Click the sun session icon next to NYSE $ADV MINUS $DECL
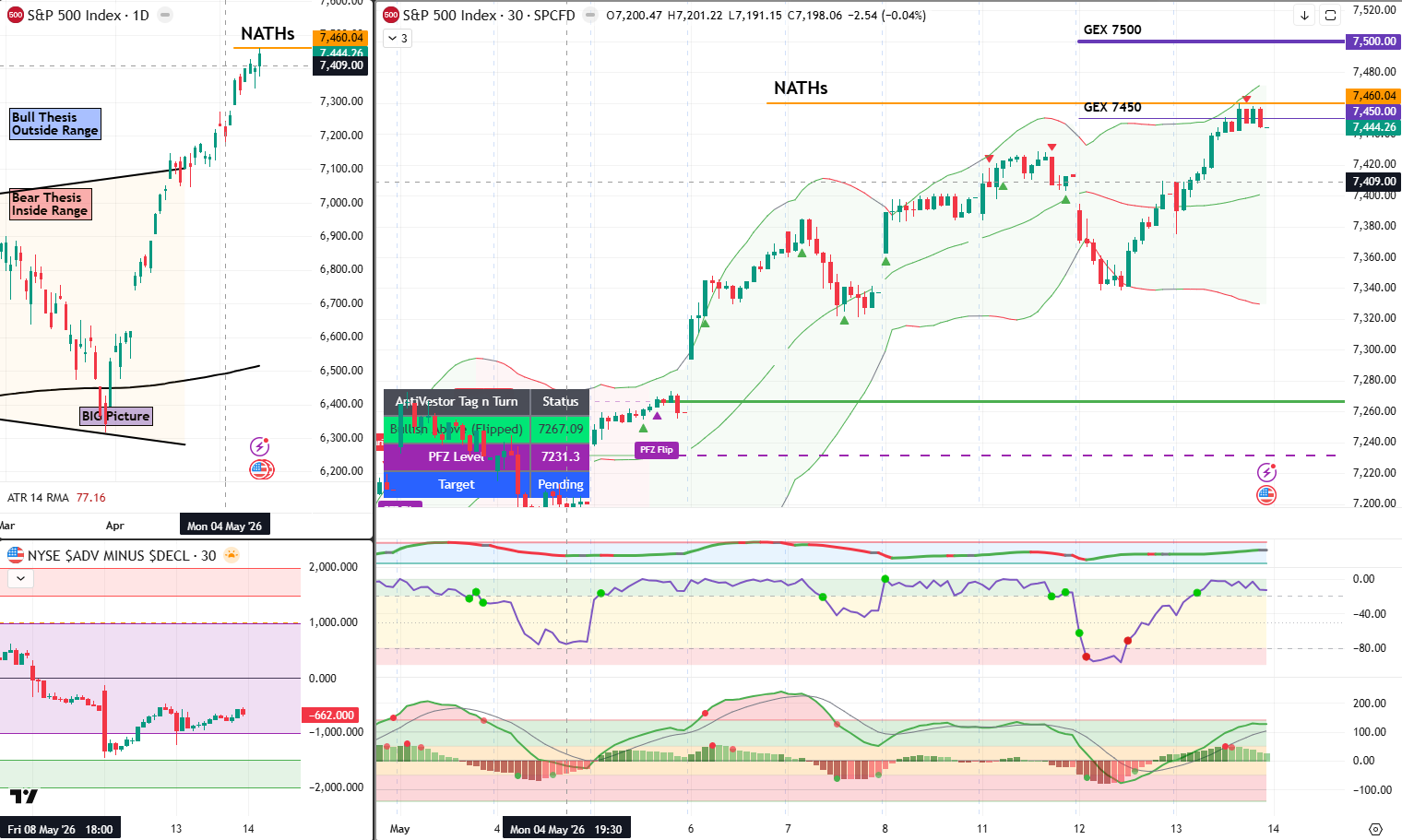The height and width of the screenshot is (840, 1402). point(232,555)
